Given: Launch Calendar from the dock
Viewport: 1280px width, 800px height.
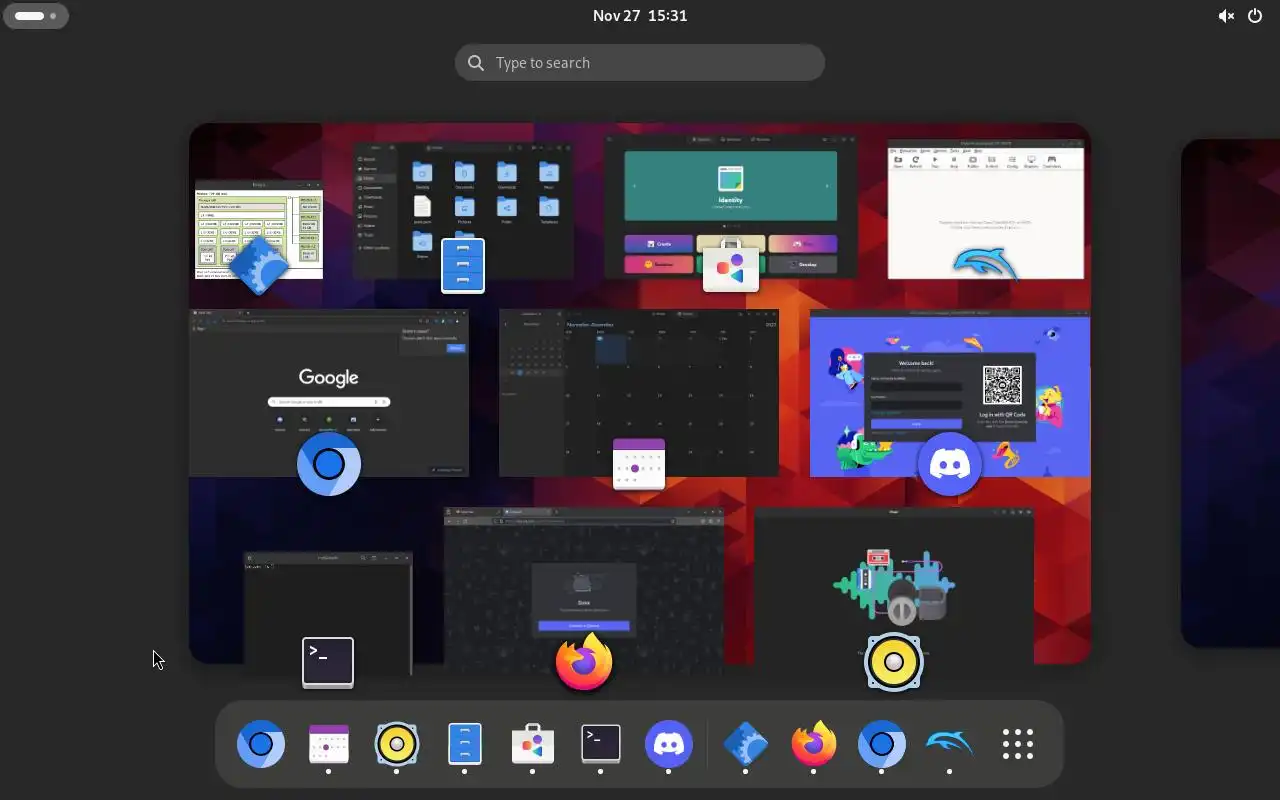Looking at the screenshot, I should [329, 745].
